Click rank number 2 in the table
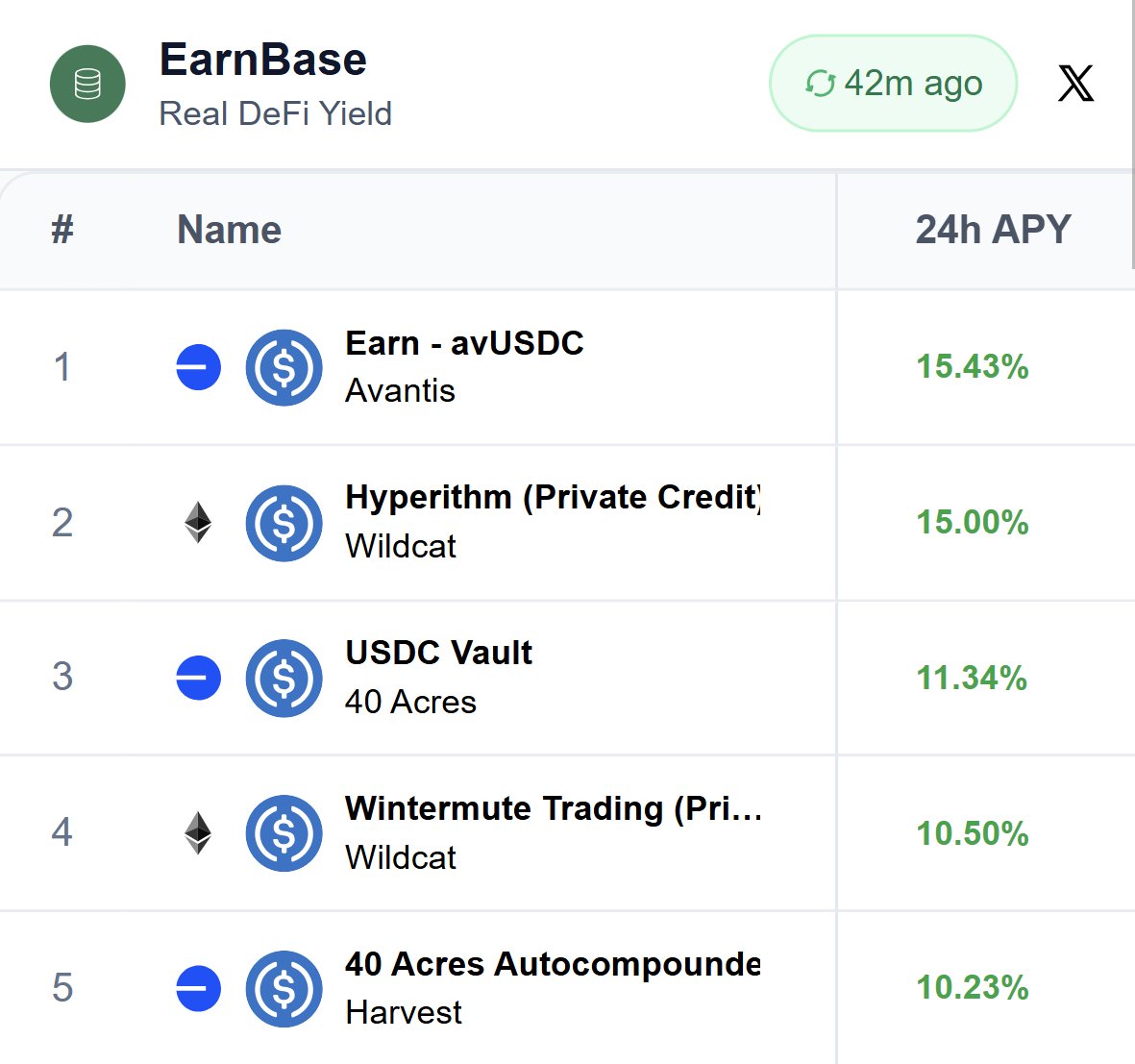 (62, 522)
